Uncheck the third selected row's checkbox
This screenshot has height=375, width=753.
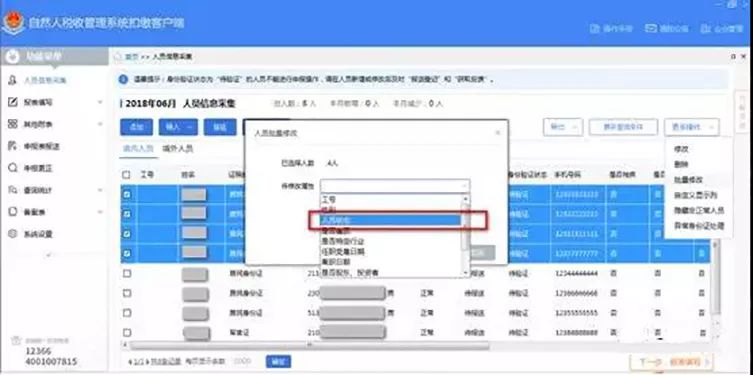pyautogui.click(x=126, y=234)
